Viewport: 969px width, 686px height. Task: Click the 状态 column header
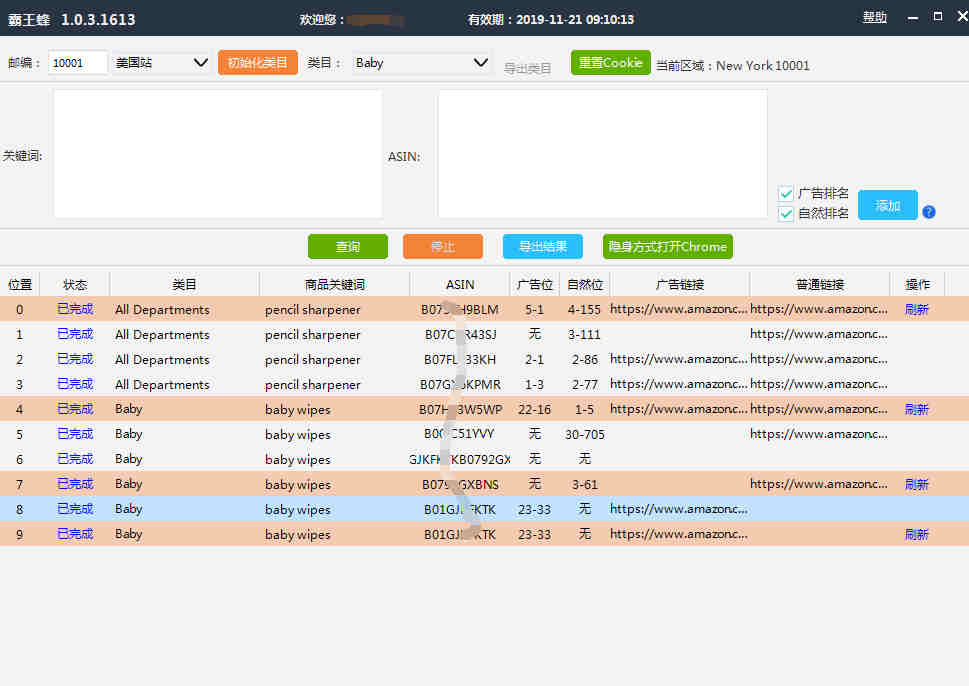point(75,284)
